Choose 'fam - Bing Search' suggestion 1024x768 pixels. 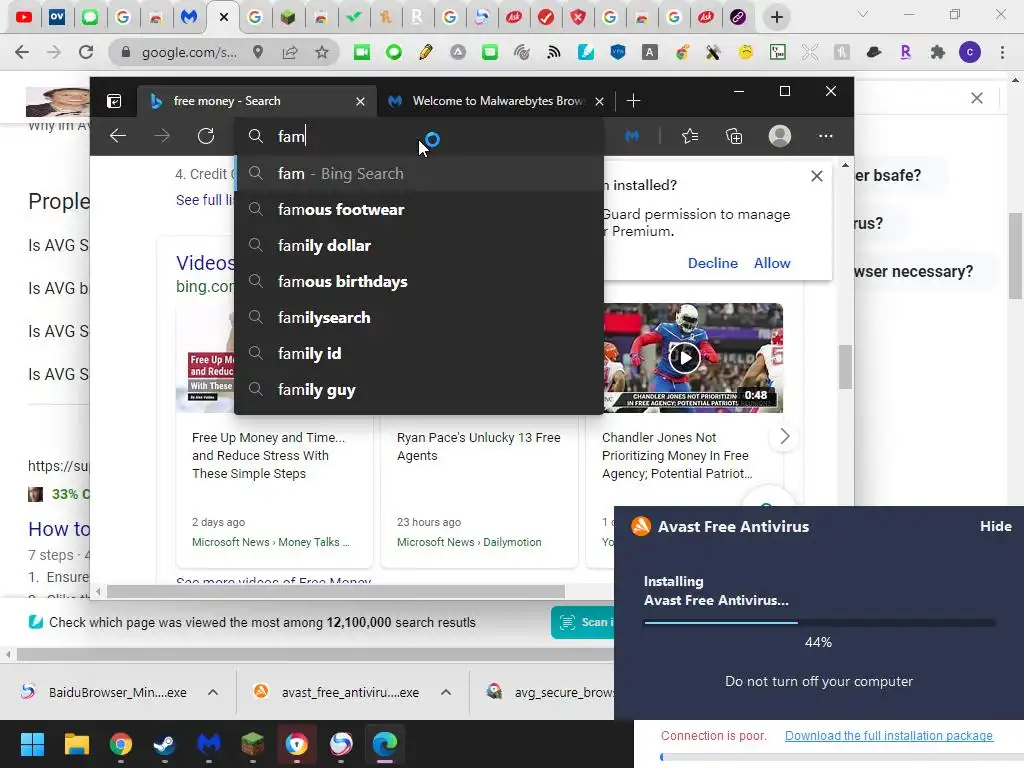419,174
